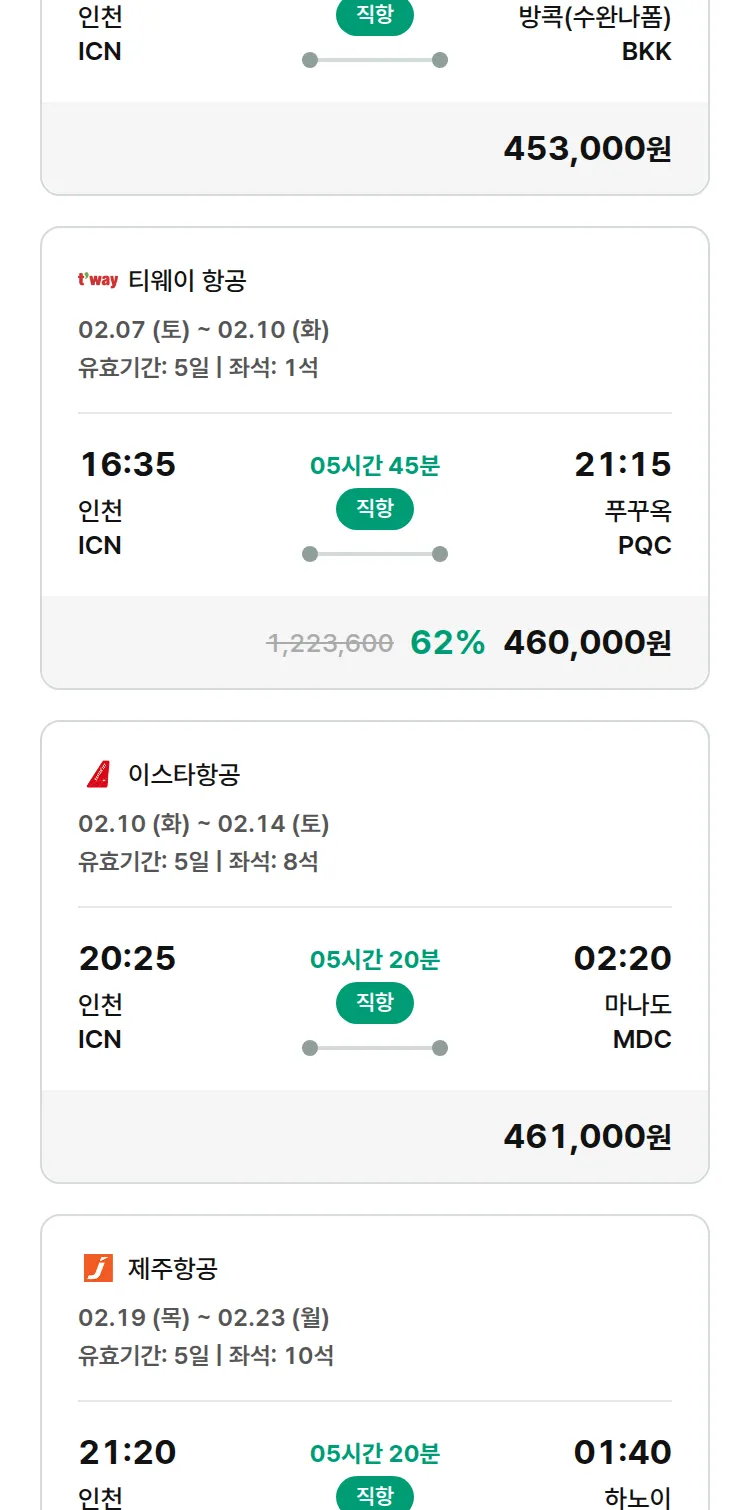Select the 453,000원 Bangkok fare

[587, 149]
